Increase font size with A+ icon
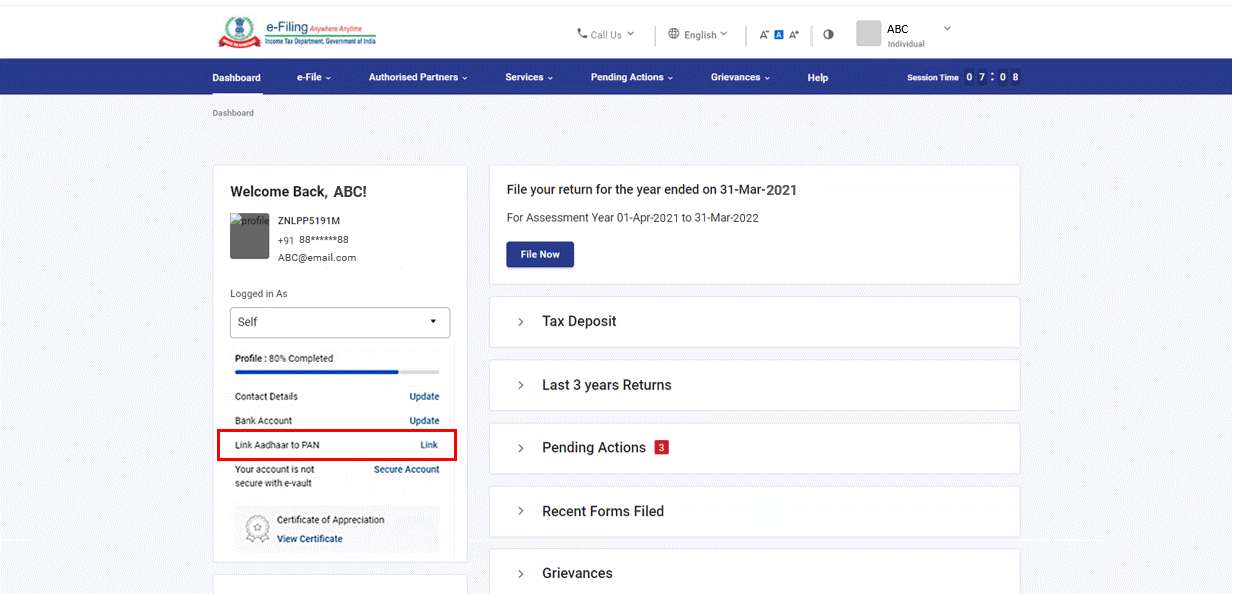 794,35
